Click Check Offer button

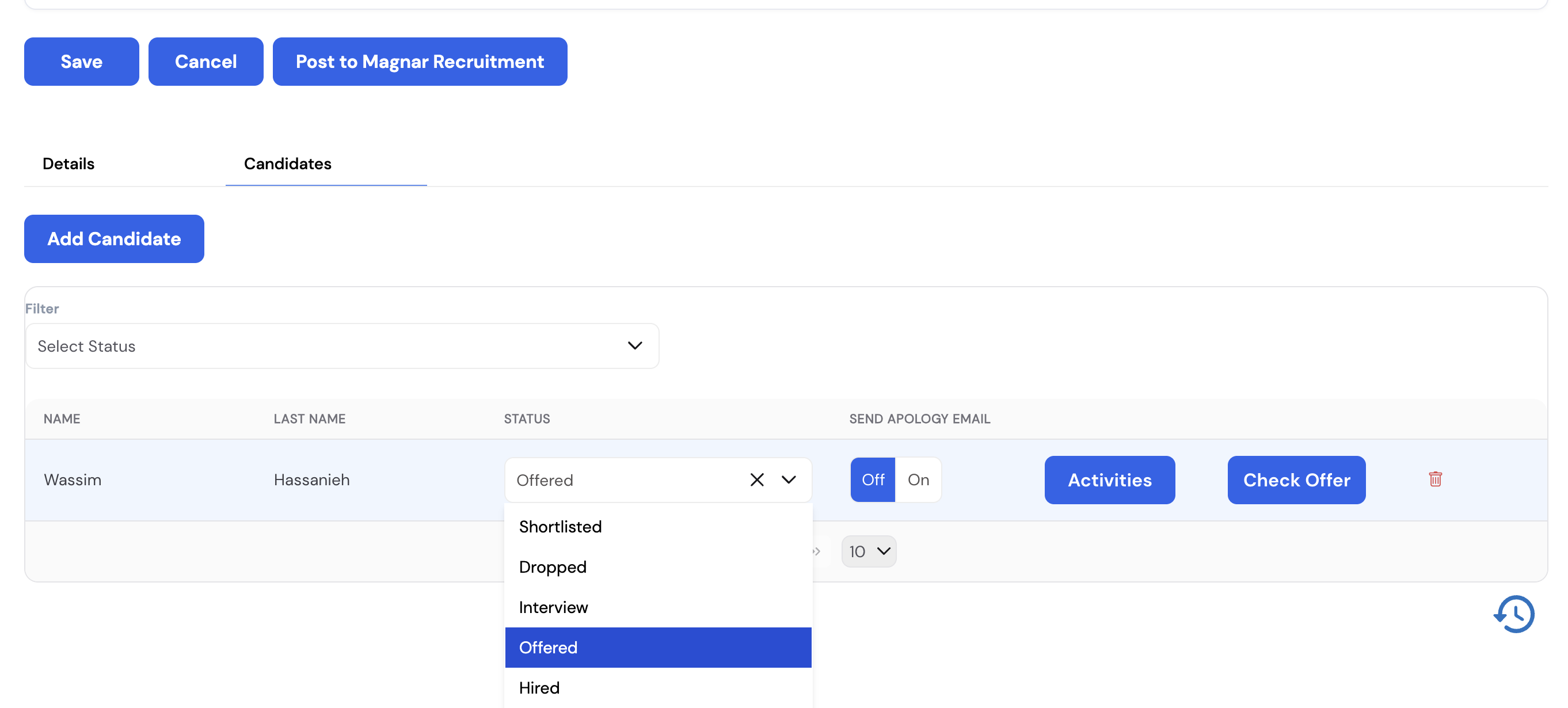(1296, 479)
